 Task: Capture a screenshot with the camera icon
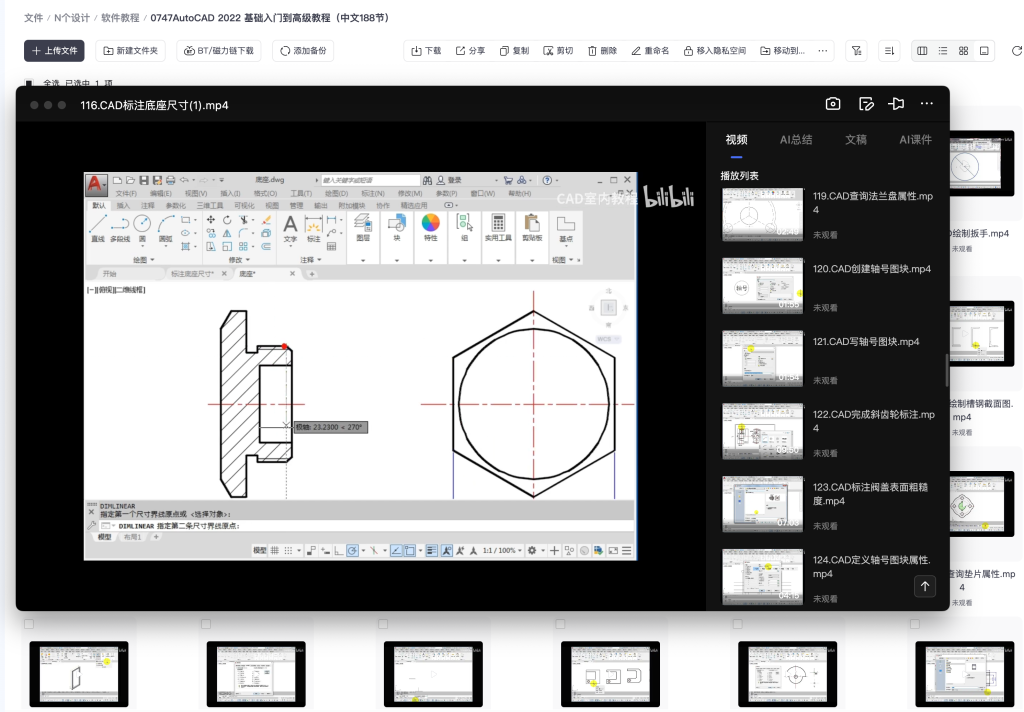tap(833, 104)
